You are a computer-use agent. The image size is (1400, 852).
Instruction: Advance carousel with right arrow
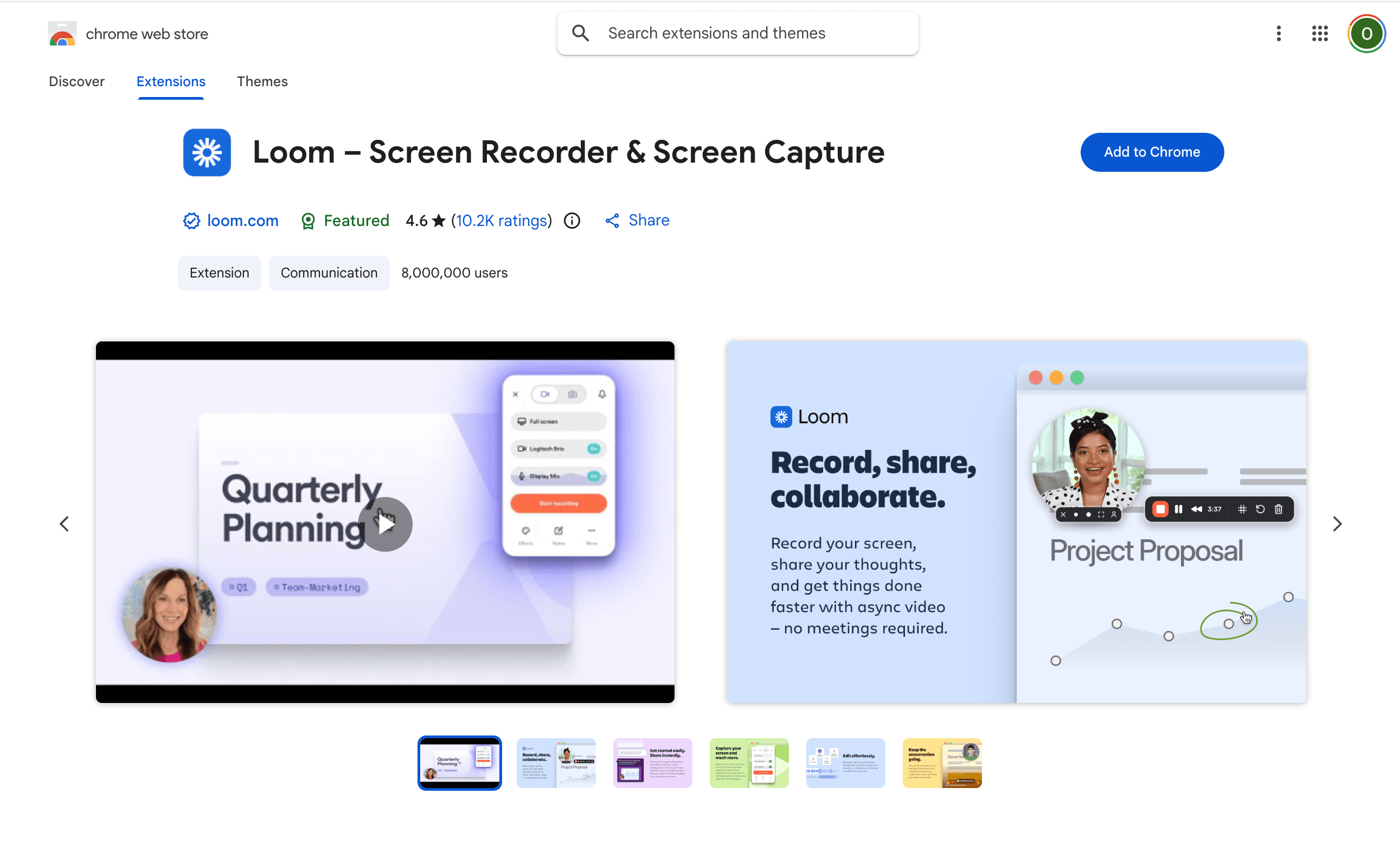click(1338, 523)
